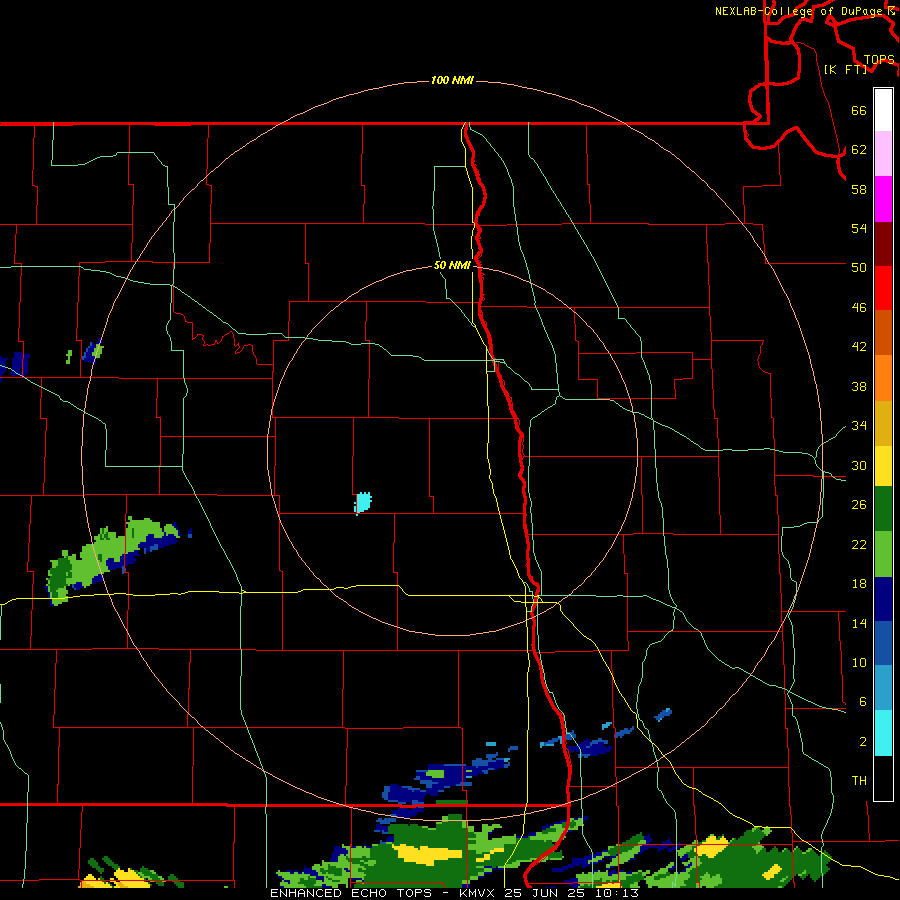Click the cyan 2 kft legend swatch
Image resolution: width=900 pixels, height=900 pixels.
[x=883, y=733]
